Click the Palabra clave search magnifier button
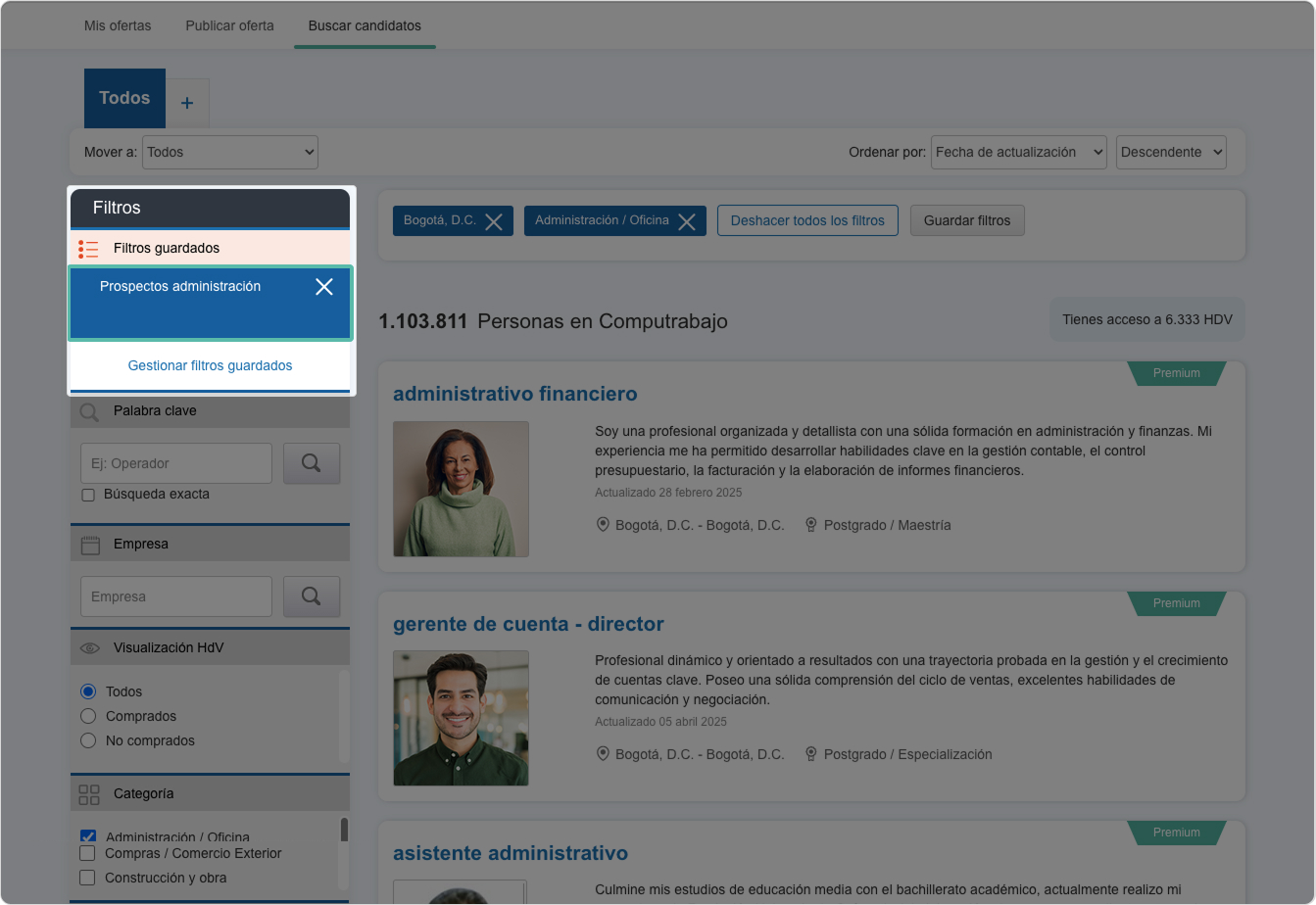Viewport: 1316px width, 905px height. [312, 463]
